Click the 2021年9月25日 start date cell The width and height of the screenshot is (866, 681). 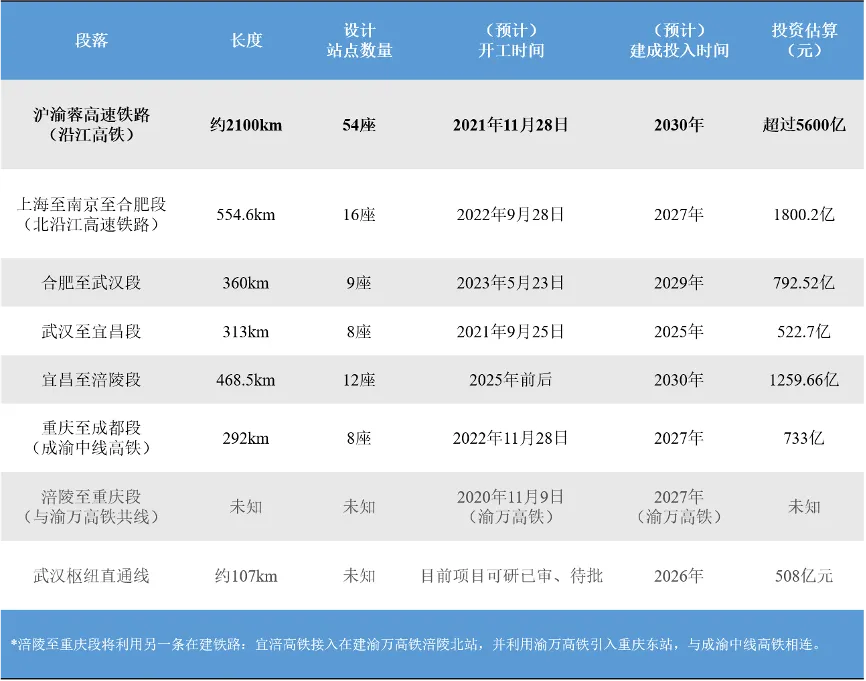pos(510,332)
